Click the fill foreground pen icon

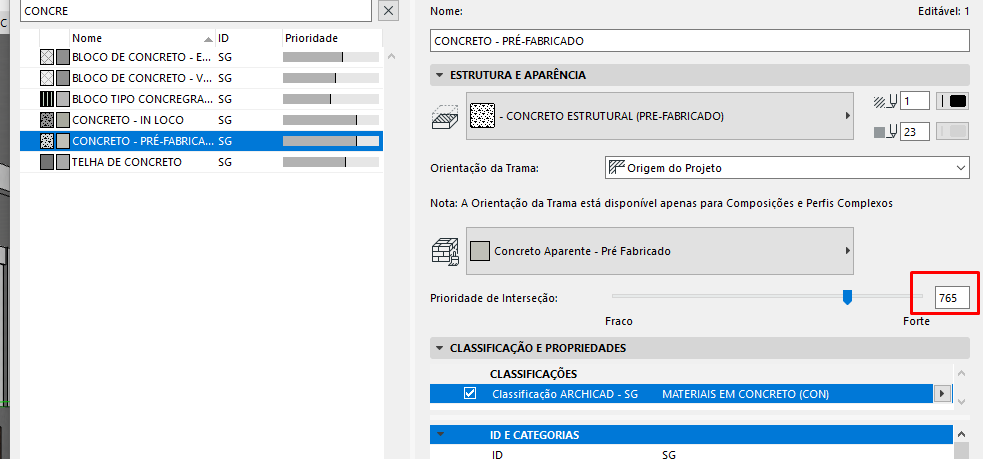pos(885,101)
